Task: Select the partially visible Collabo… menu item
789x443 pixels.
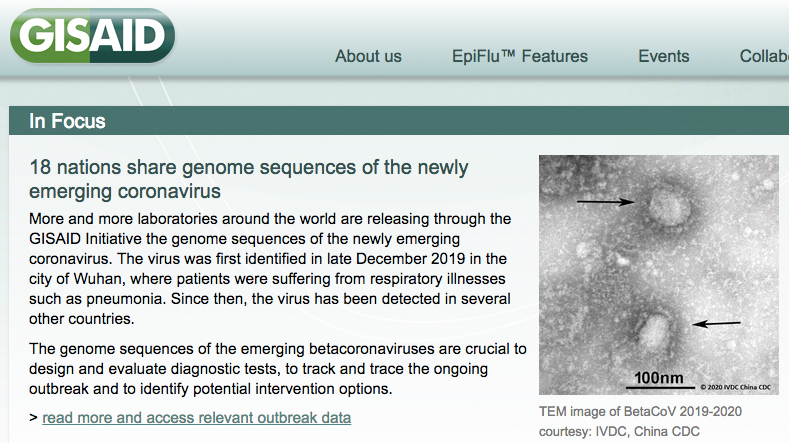Action: coord(764,56)
